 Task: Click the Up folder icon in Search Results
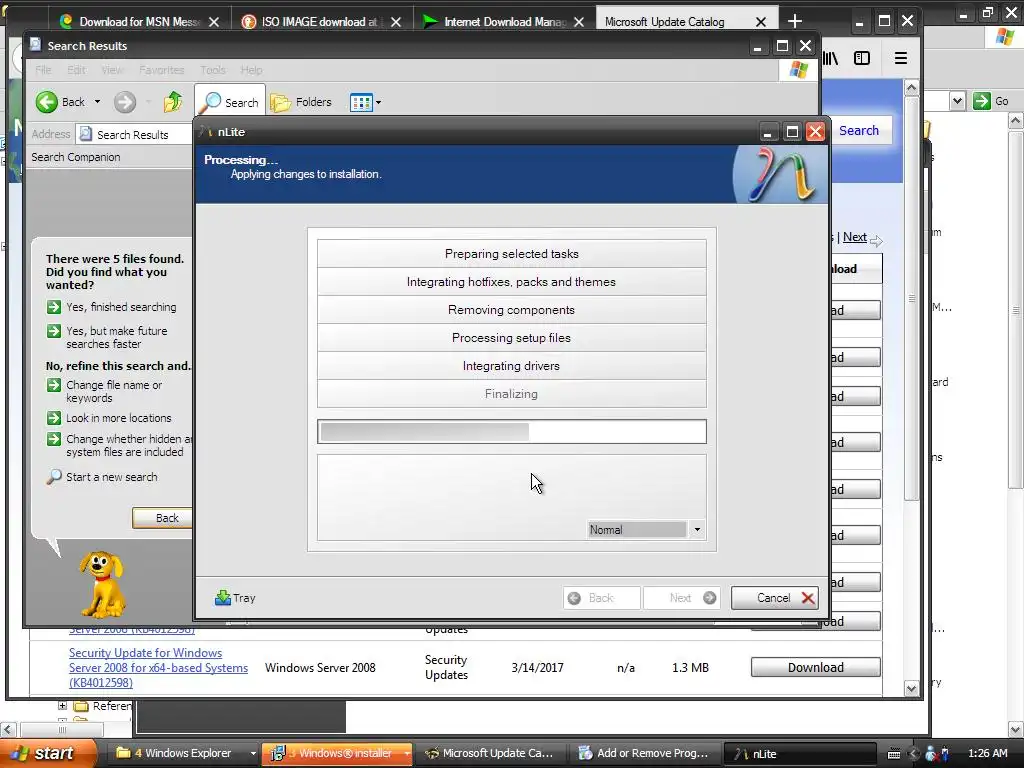173,102
